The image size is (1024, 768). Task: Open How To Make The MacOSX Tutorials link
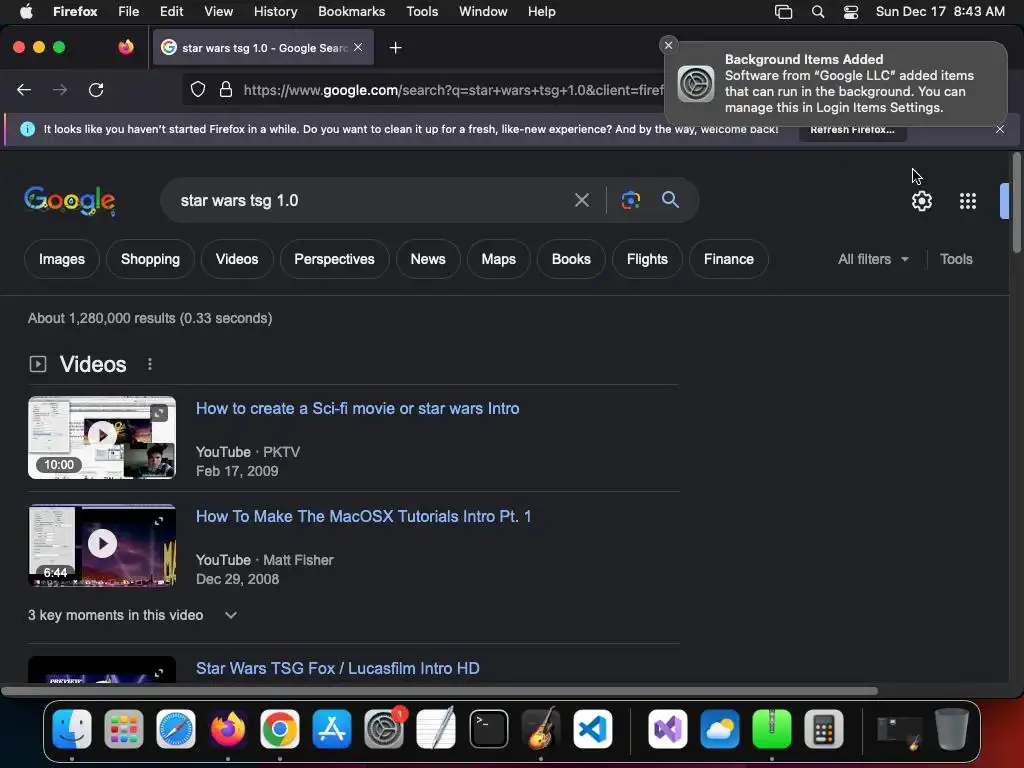364,516
